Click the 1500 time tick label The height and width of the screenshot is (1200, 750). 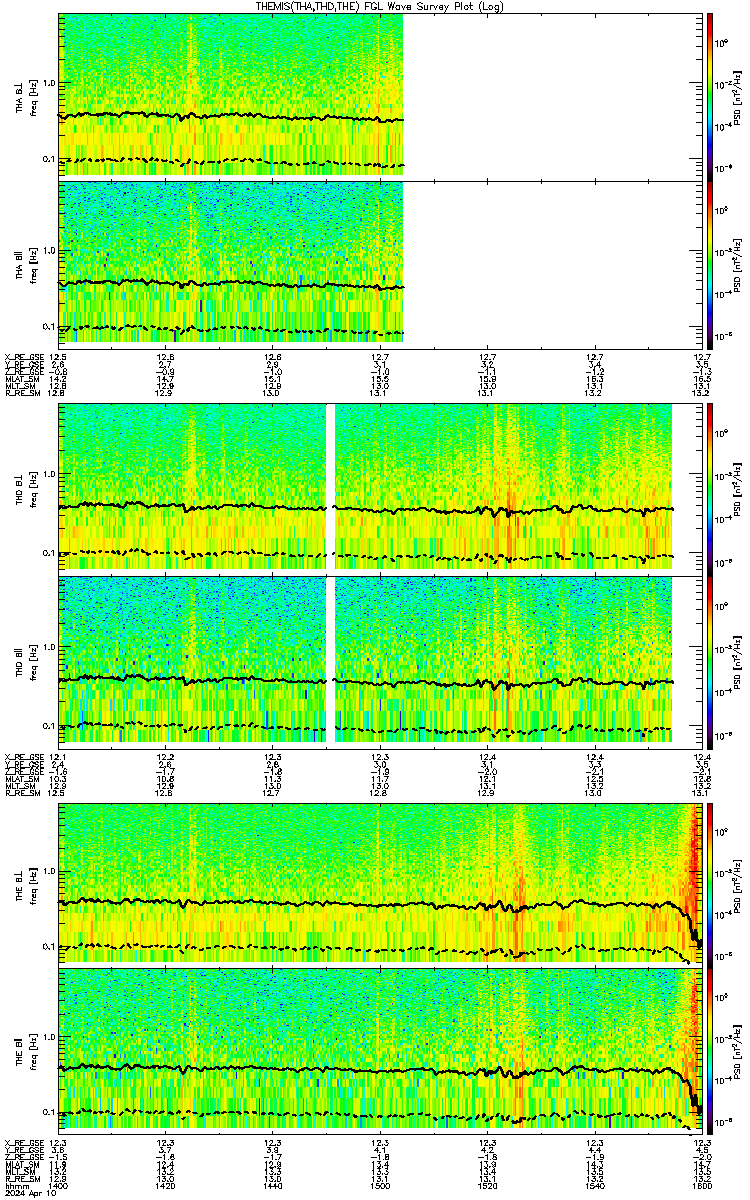(x=379, y=1186)
